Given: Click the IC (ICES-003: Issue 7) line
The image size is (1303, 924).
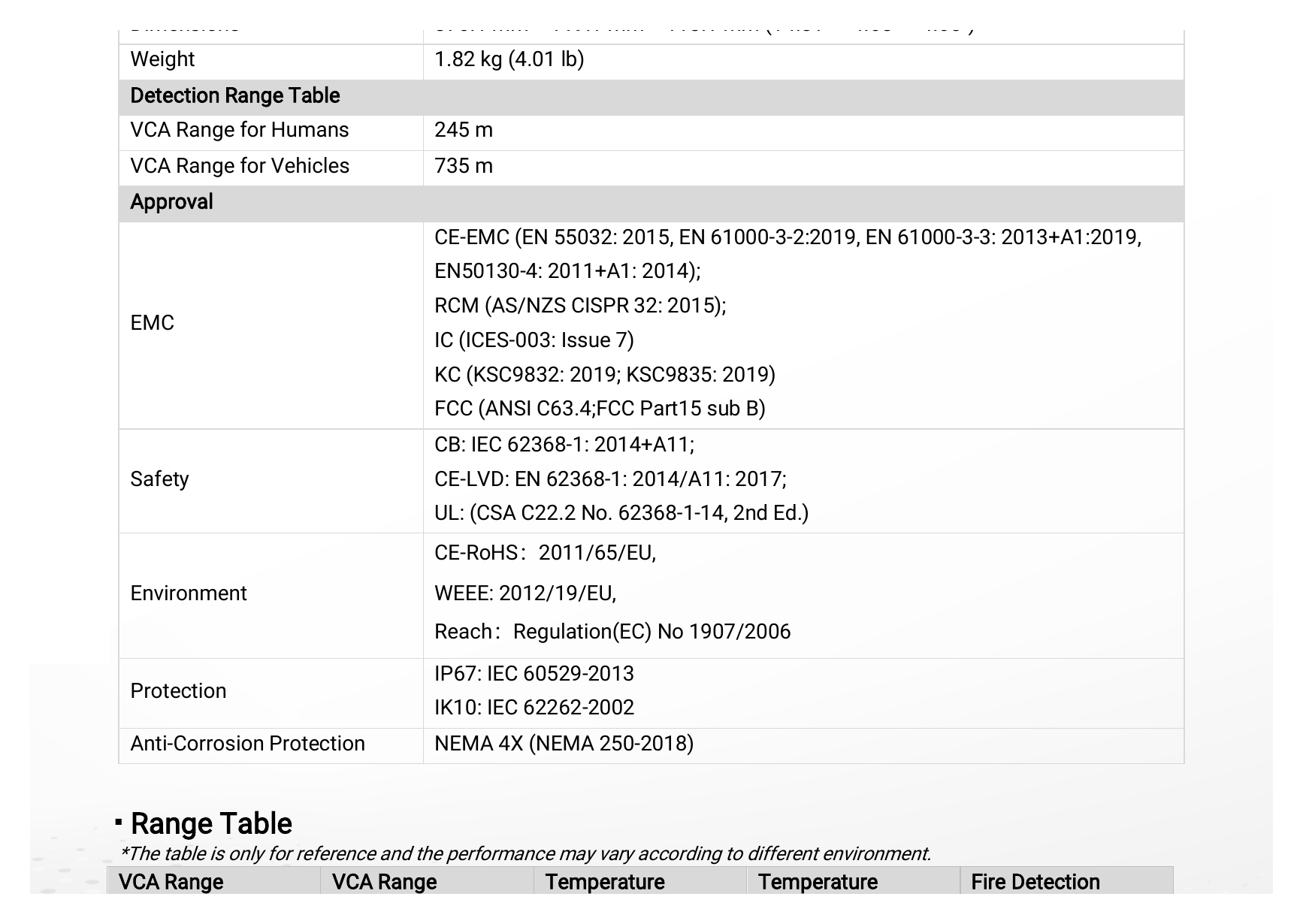Looking at the screenshot, I should (x=534, y=340).
